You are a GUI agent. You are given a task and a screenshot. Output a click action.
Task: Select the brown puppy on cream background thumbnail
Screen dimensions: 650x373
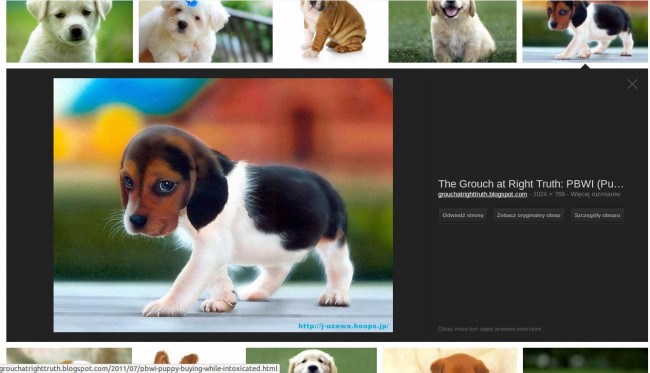click(x=450, y=360)
